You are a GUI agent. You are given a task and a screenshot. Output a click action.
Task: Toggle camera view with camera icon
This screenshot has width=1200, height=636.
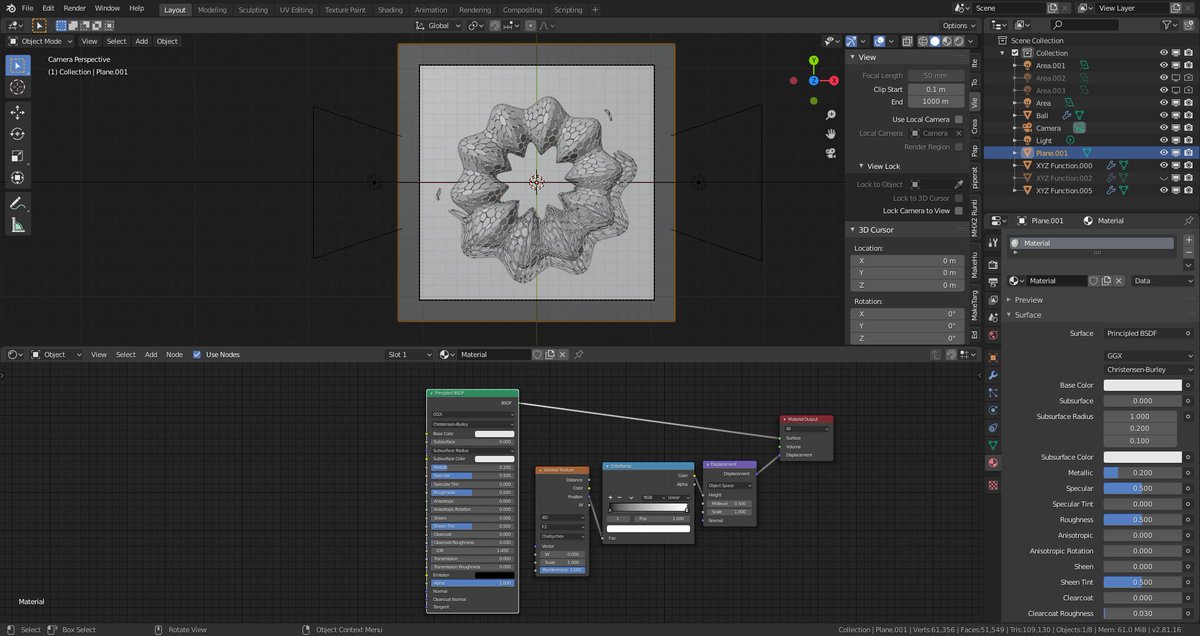830,153
